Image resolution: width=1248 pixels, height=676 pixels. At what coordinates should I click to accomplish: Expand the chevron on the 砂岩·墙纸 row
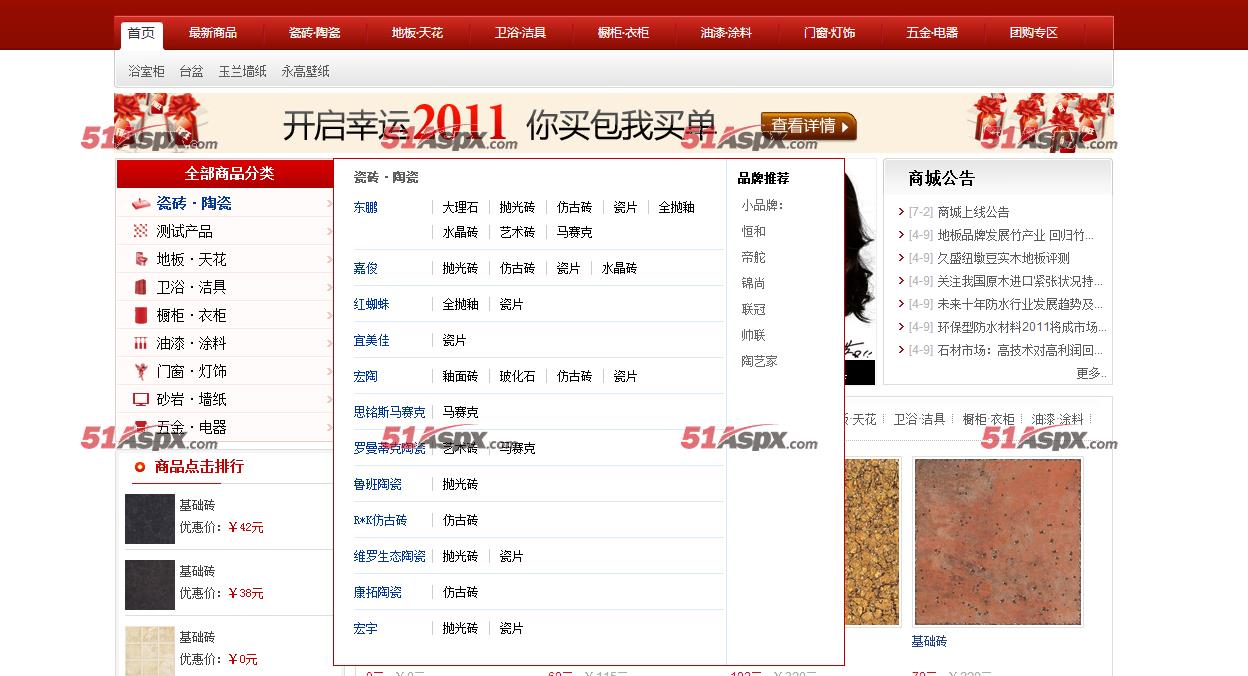coord(329,399)
